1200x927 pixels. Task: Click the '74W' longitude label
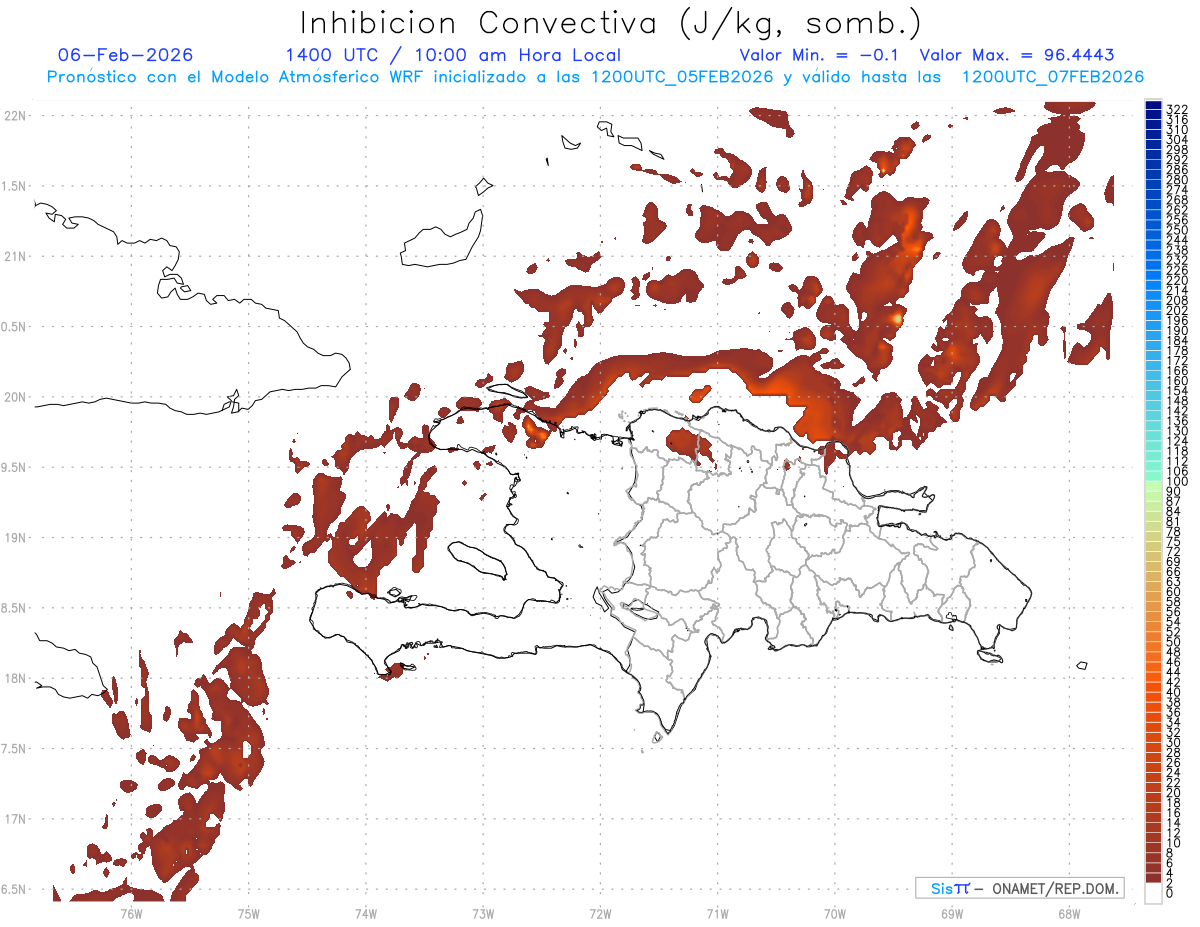pos(365,913)
